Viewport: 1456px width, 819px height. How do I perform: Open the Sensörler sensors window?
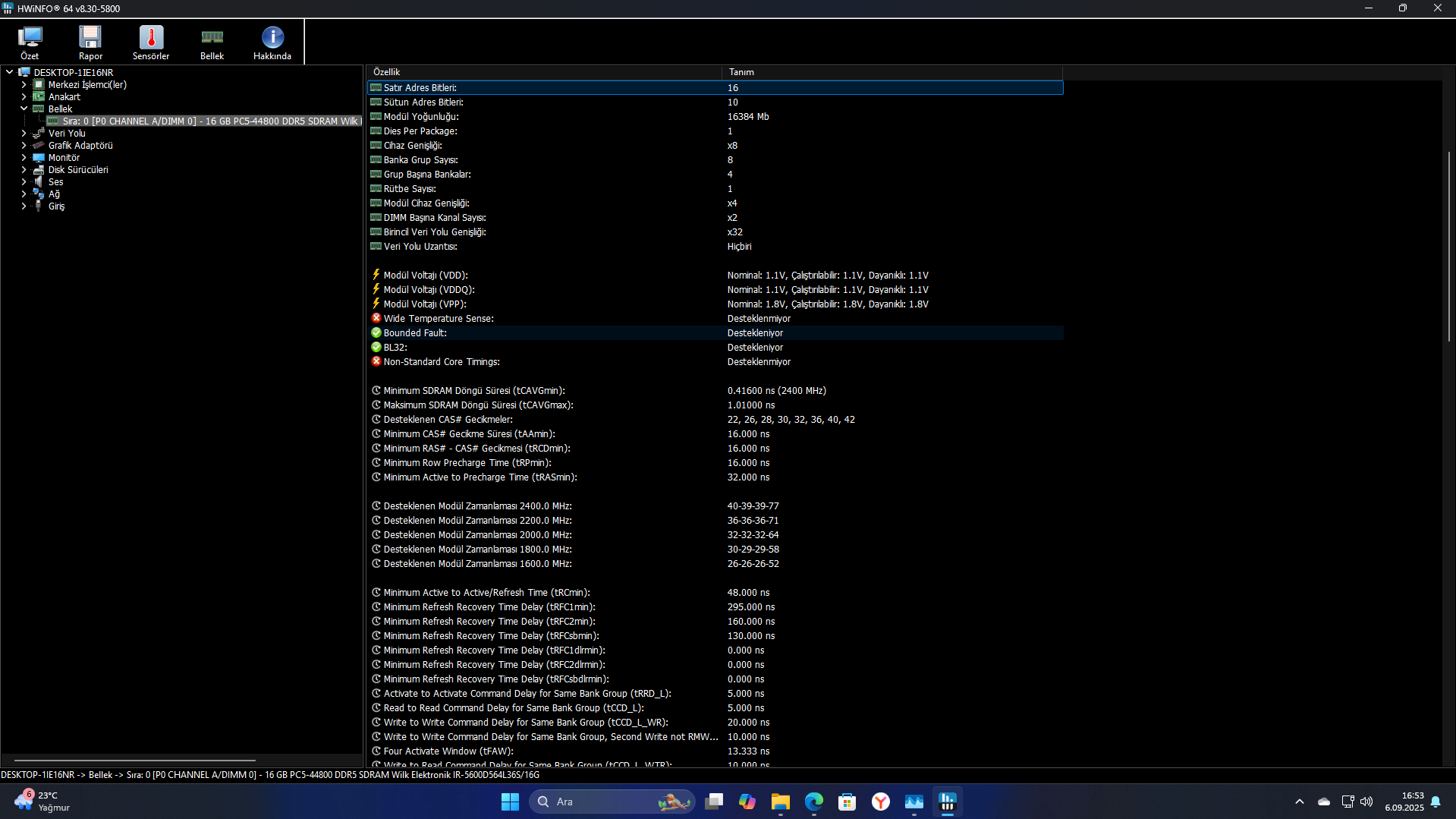click(x=151, y=43)
